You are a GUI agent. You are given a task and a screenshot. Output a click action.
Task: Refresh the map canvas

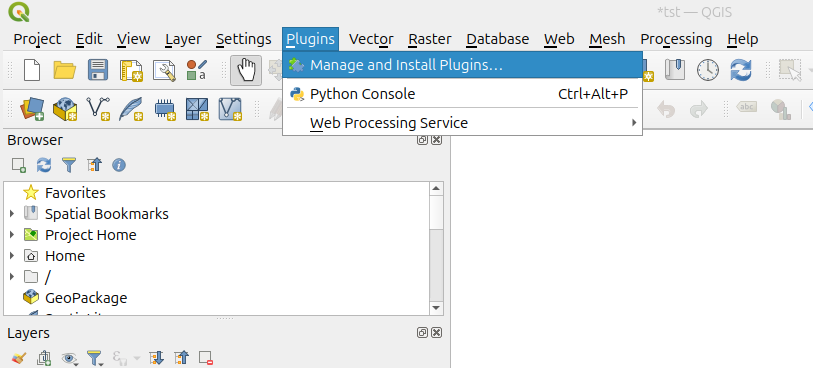coord(741,70)
